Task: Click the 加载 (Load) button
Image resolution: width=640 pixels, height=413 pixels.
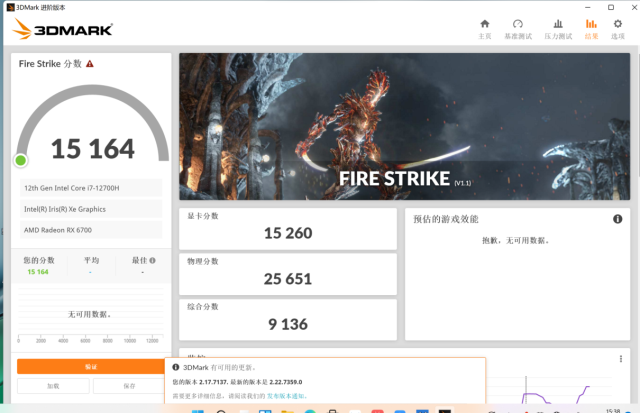Action: click(53, 386)
